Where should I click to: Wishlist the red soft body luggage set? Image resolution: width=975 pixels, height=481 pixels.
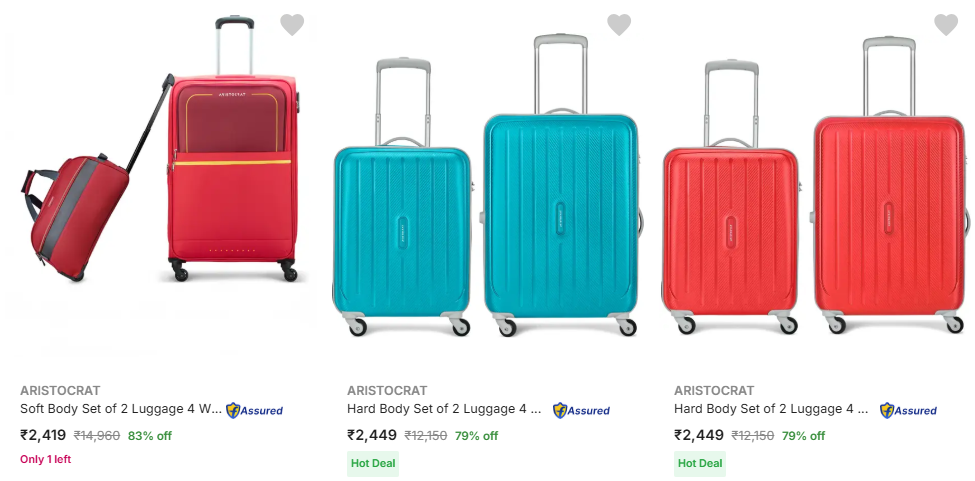point(292,25)
